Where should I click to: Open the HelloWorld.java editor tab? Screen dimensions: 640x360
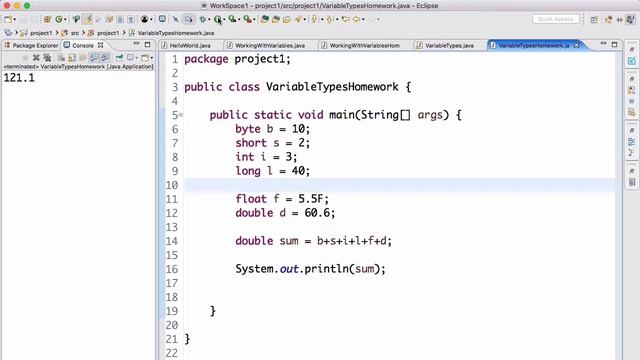[190, 45]
